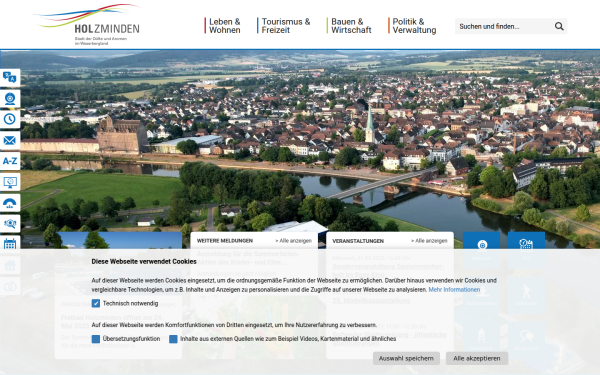The image size is (600, 375).
Task: Click the 'VERANSTALTUNGEN' heading
Action: (358, 241)
